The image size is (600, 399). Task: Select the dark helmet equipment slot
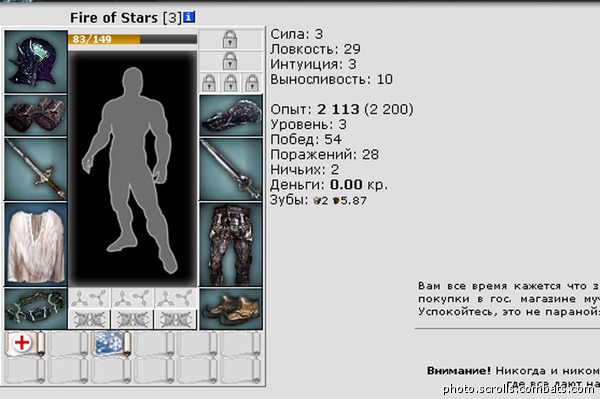click(x=36, y=62)
